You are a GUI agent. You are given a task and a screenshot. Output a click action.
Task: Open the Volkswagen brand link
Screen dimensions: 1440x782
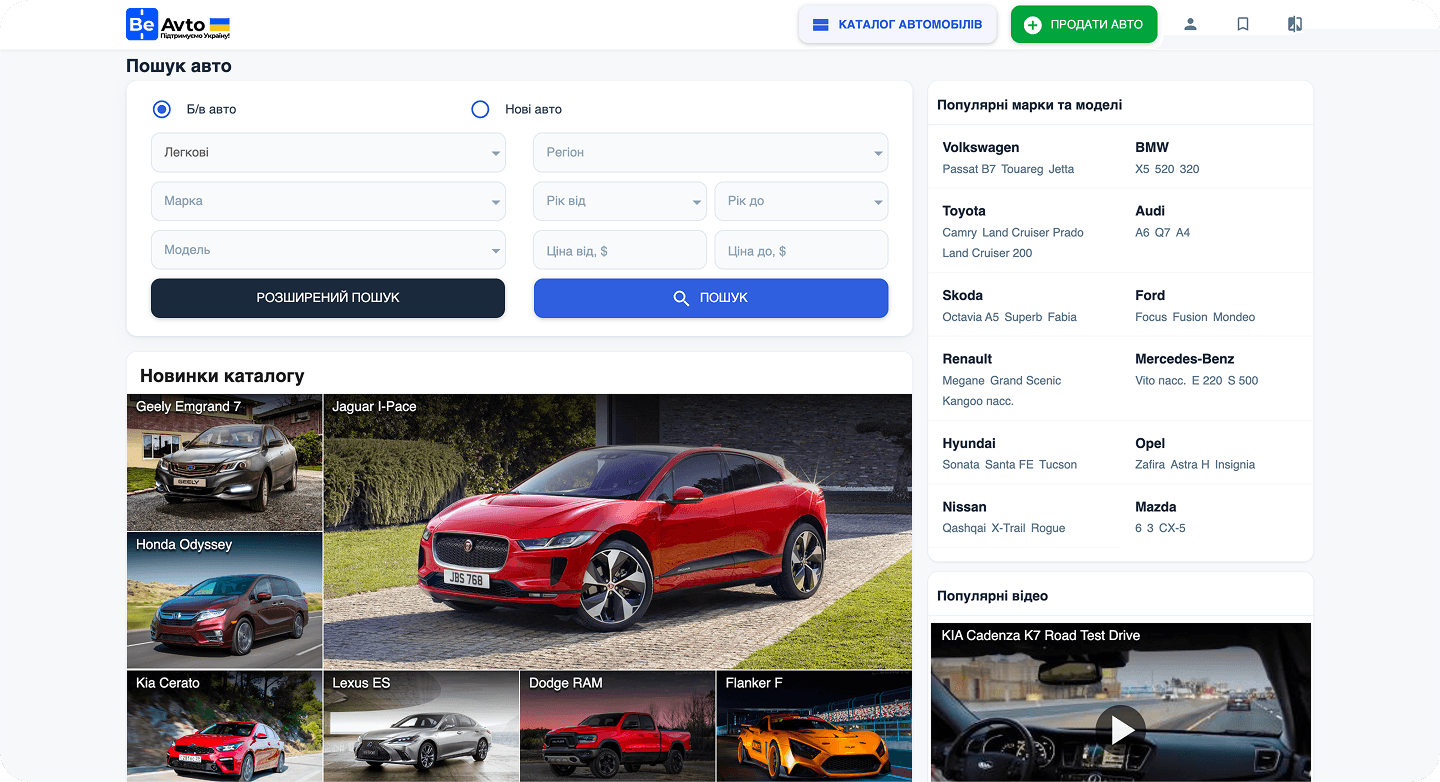pyautogui.click(x=981, y=147)
